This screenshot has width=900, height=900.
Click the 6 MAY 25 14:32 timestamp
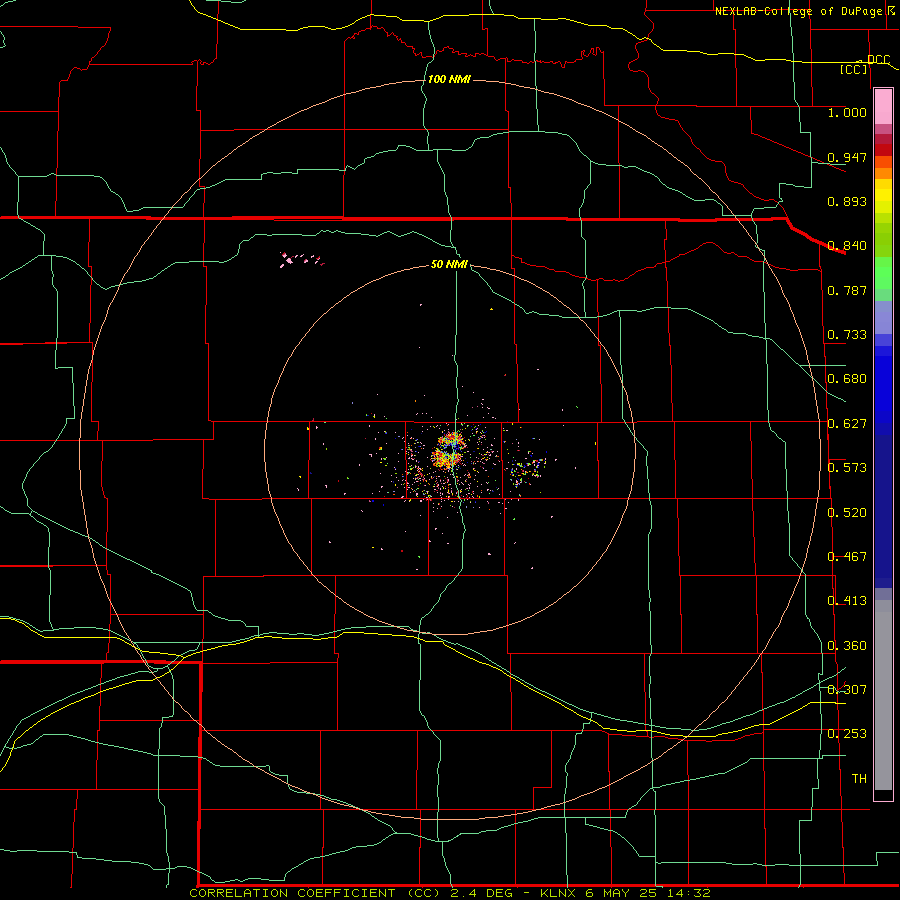click(x=648, y=893)
